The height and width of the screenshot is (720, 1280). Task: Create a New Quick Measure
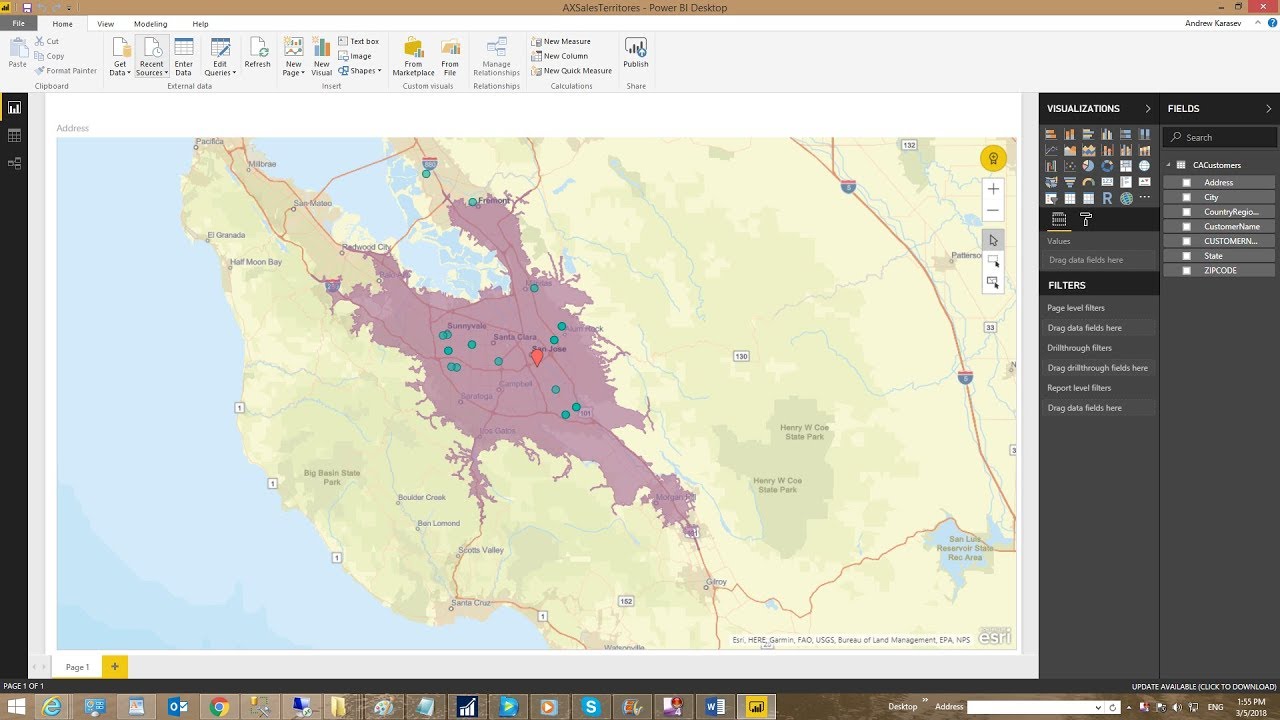point(571,71)
